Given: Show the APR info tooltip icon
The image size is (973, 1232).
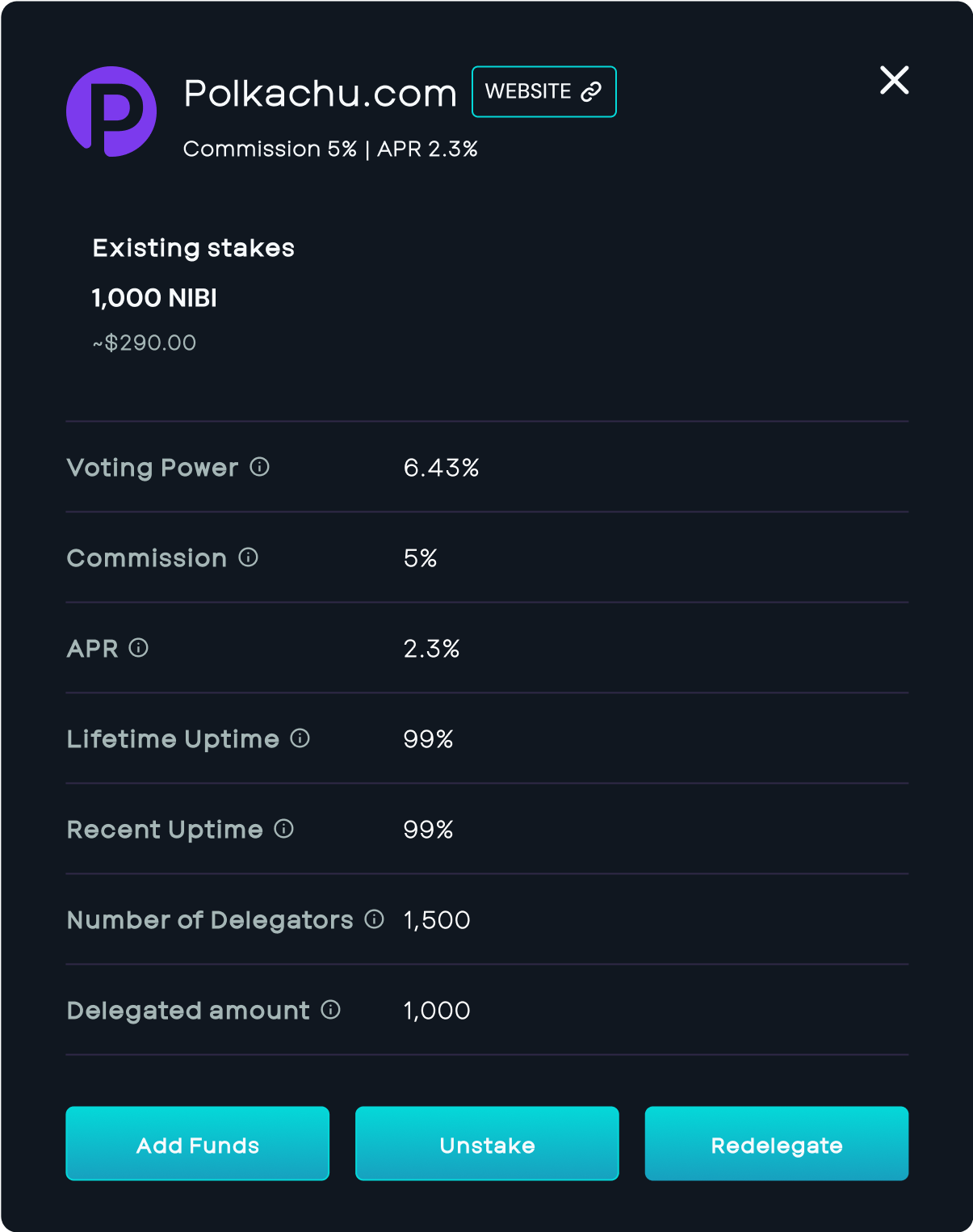Looking at the screenshot, I should (x=139, y=648).
